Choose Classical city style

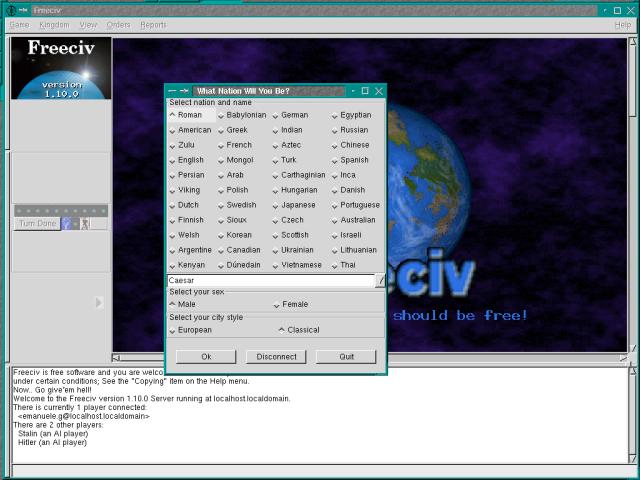point(299,330)
